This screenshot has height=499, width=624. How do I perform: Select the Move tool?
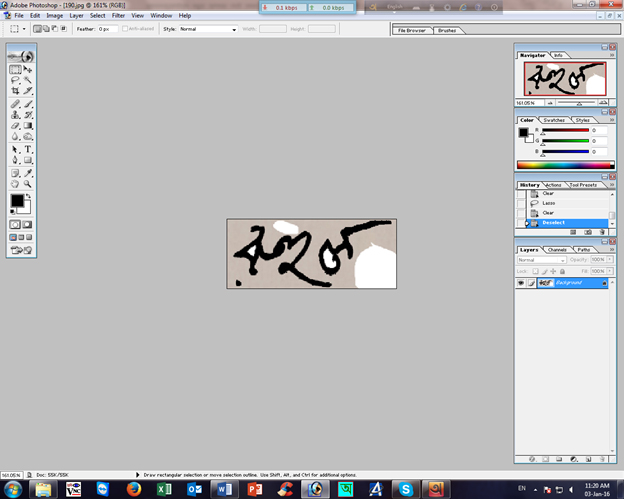coord(27,70)
